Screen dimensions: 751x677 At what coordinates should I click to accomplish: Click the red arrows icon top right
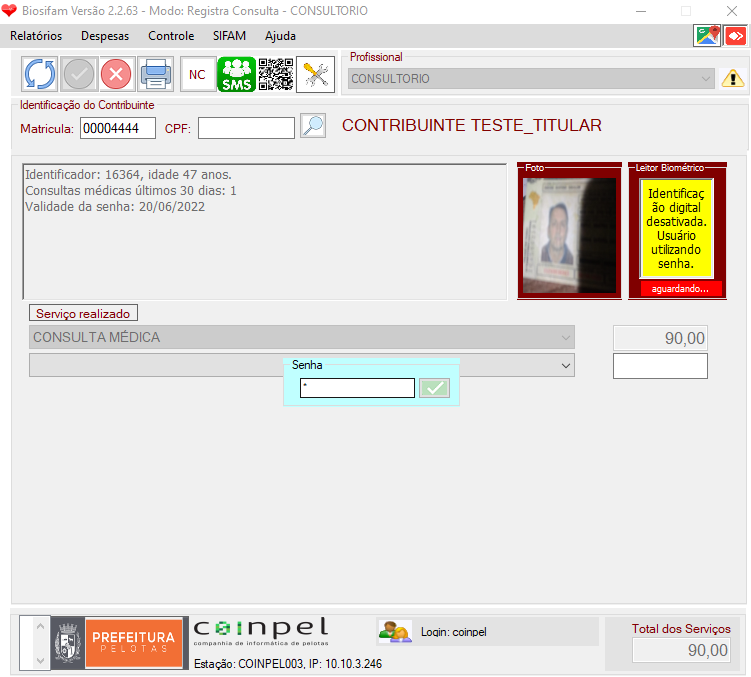pos(736,36)
